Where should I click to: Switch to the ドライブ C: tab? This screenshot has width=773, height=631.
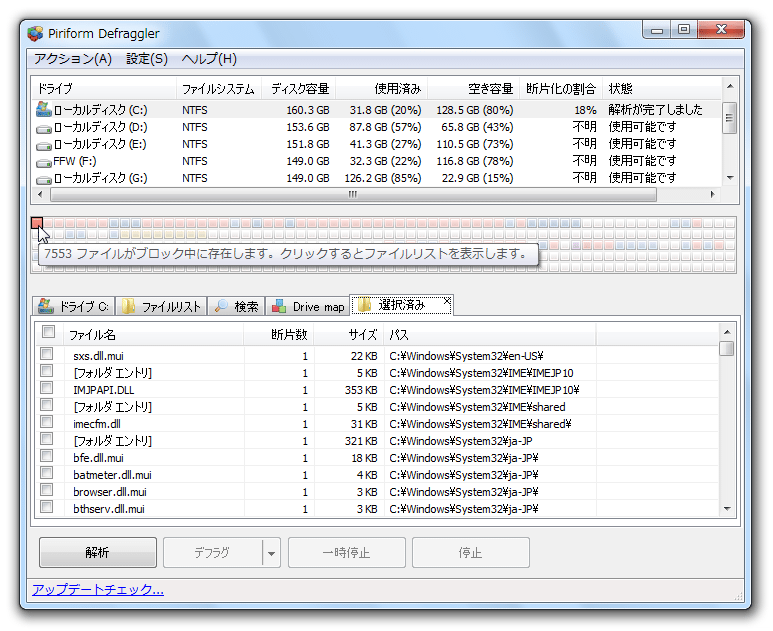tap(74, 306)
